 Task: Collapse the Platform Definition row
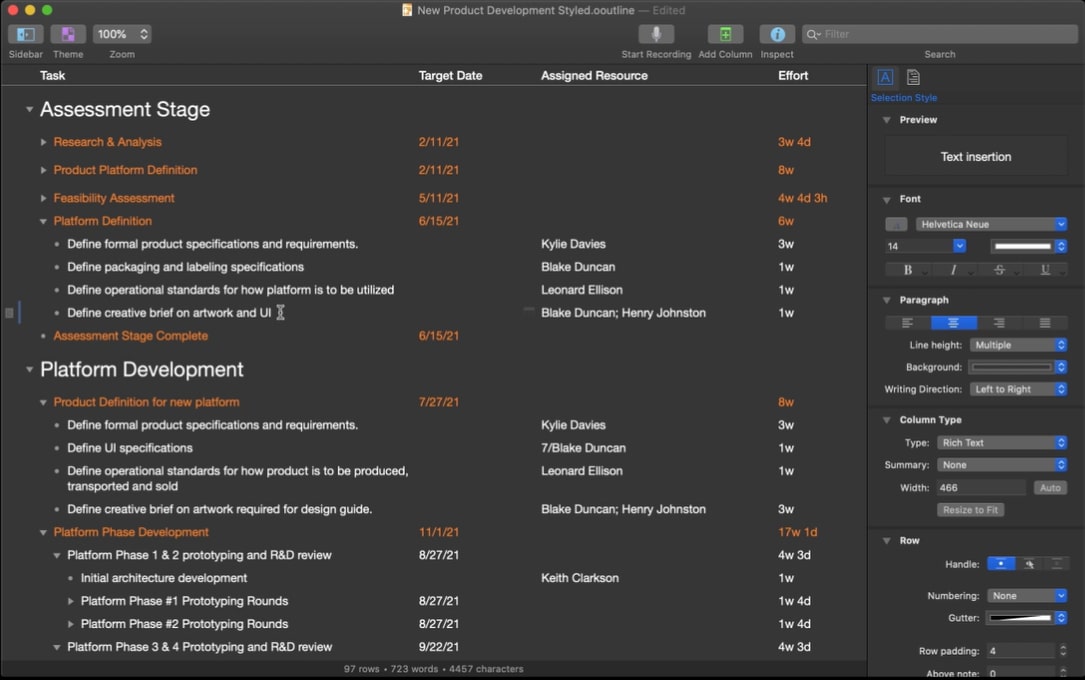coord(43,221)
